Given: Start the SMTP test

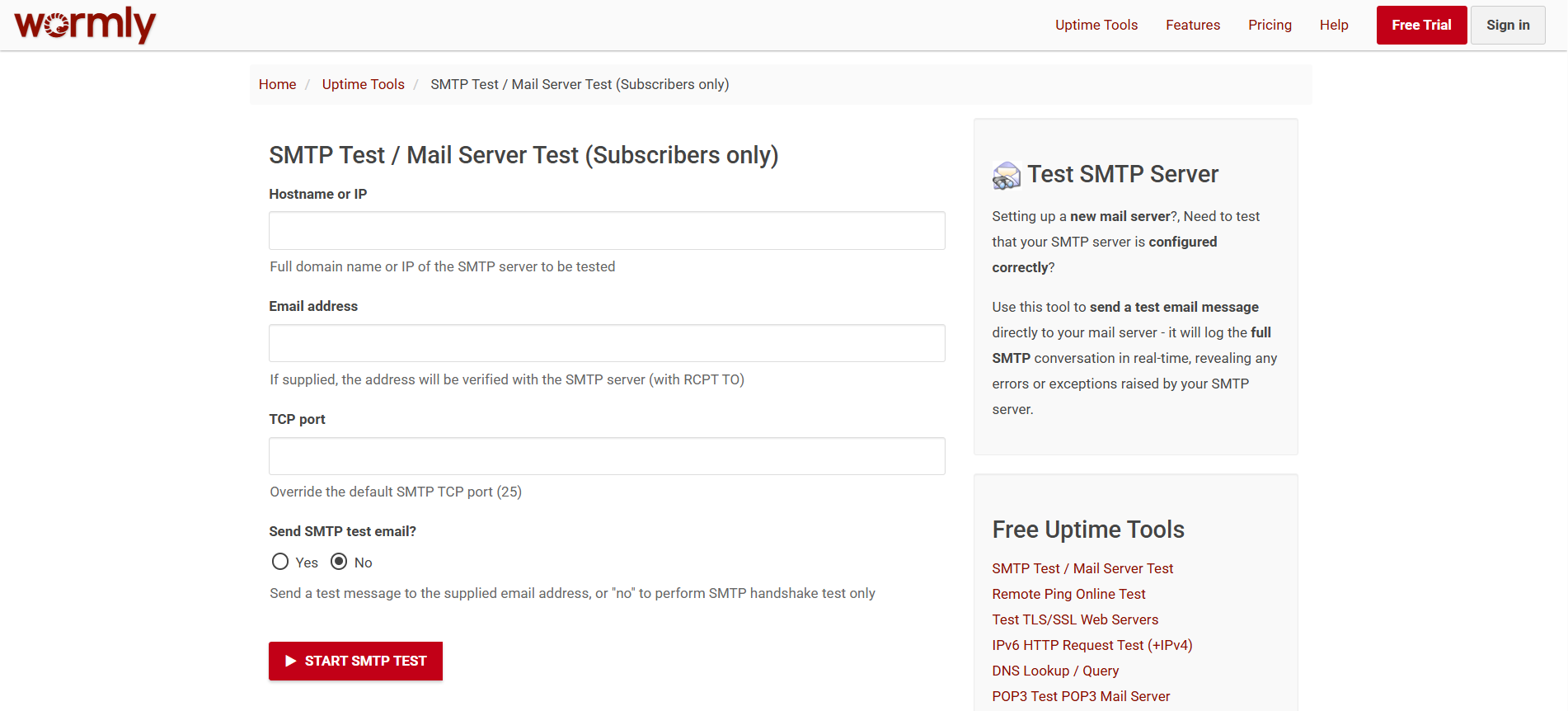Looking at the screenshot, I should (x=355, y=661).
